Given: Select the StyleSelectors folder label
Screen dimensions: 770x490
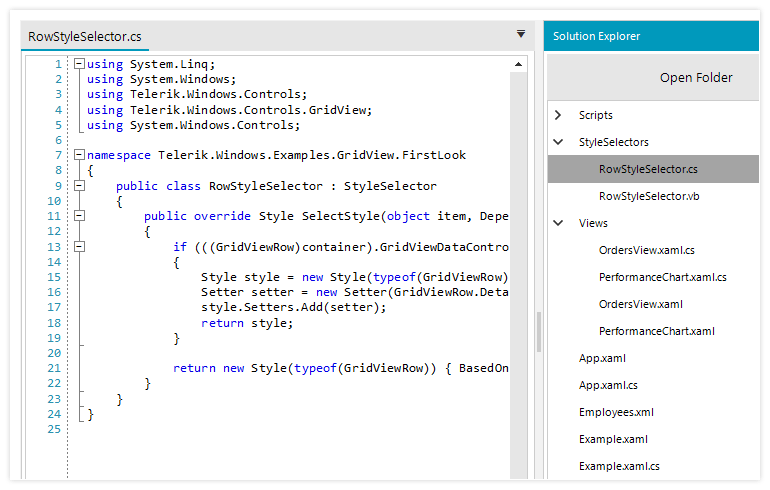Looking at the screenshot, I should coord(613,142).
